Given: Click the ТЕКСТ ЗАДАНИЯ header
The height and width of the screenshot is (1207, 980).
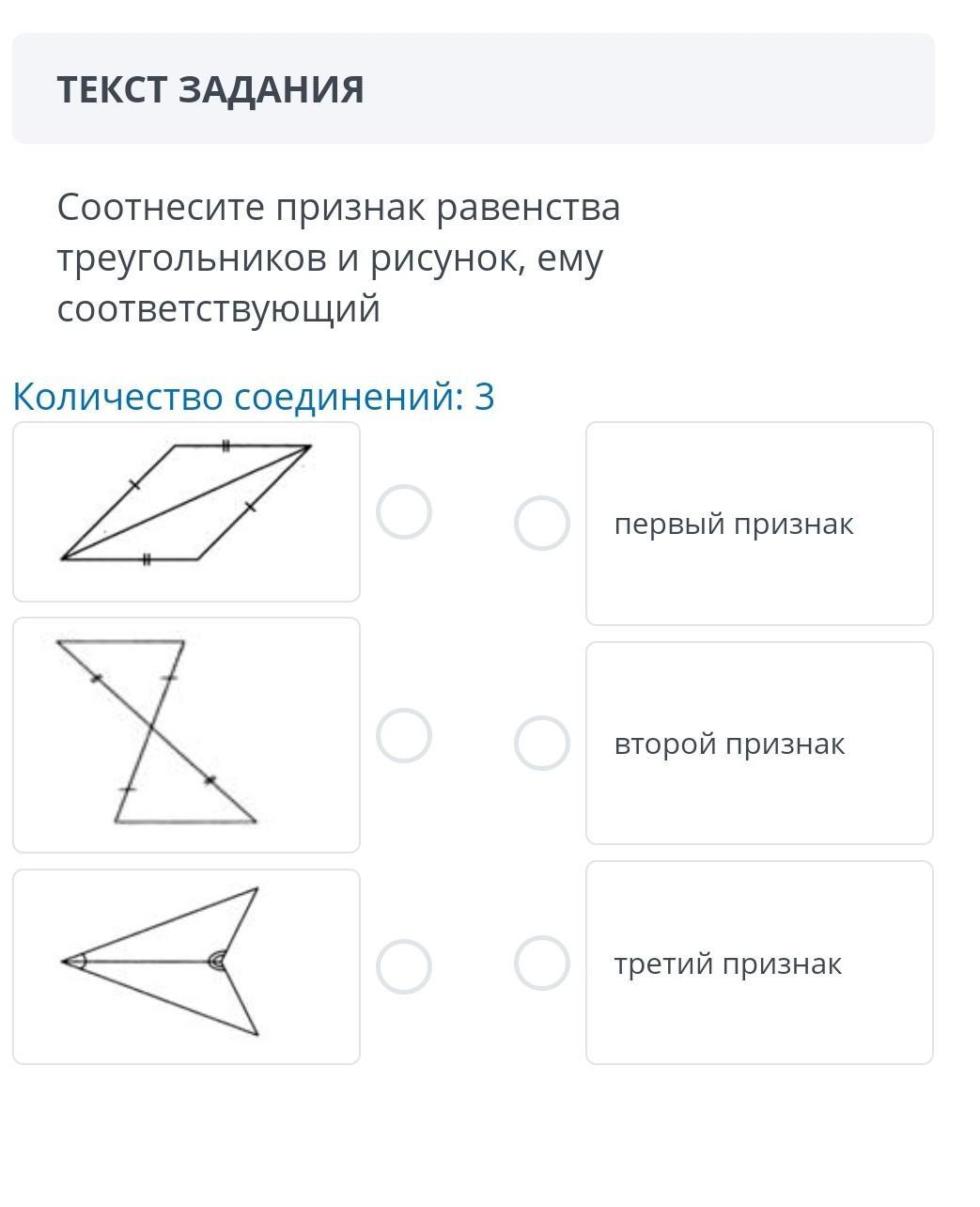Looking at the screenshot, I should click(210, 89).
